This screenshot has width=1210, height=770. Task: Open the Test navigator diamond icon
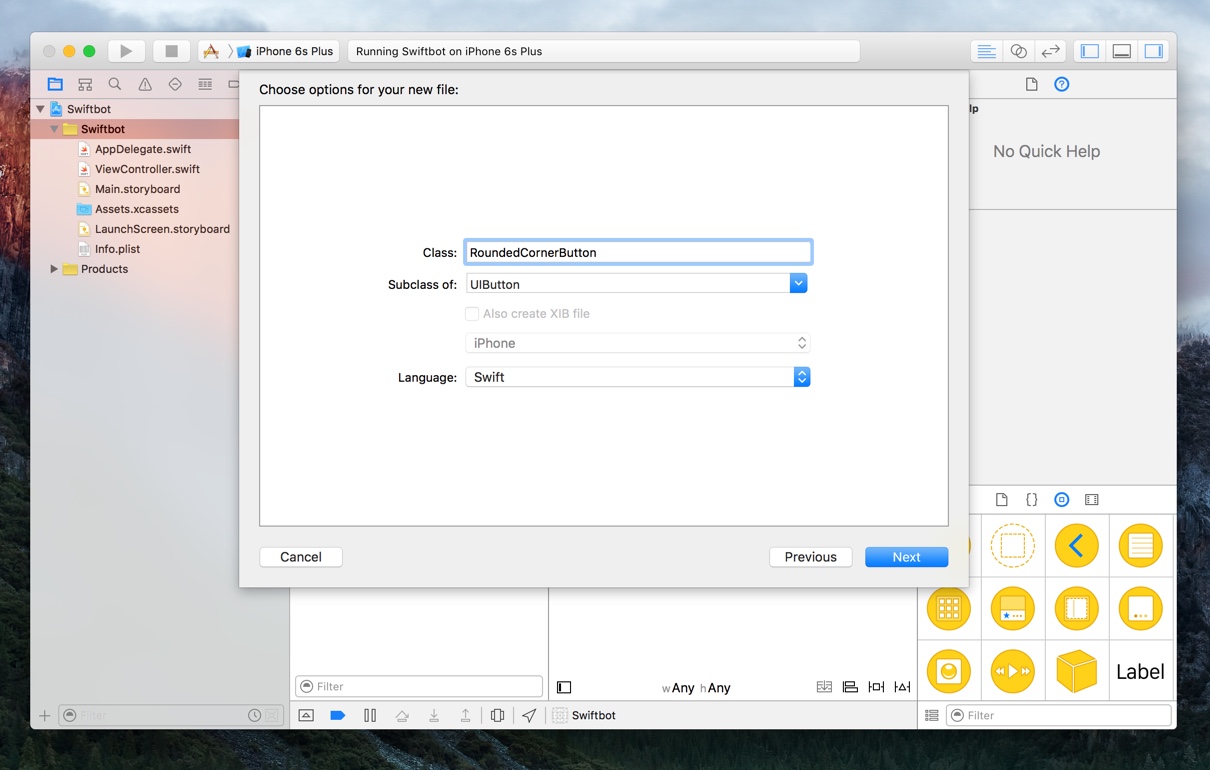point(175,84)
